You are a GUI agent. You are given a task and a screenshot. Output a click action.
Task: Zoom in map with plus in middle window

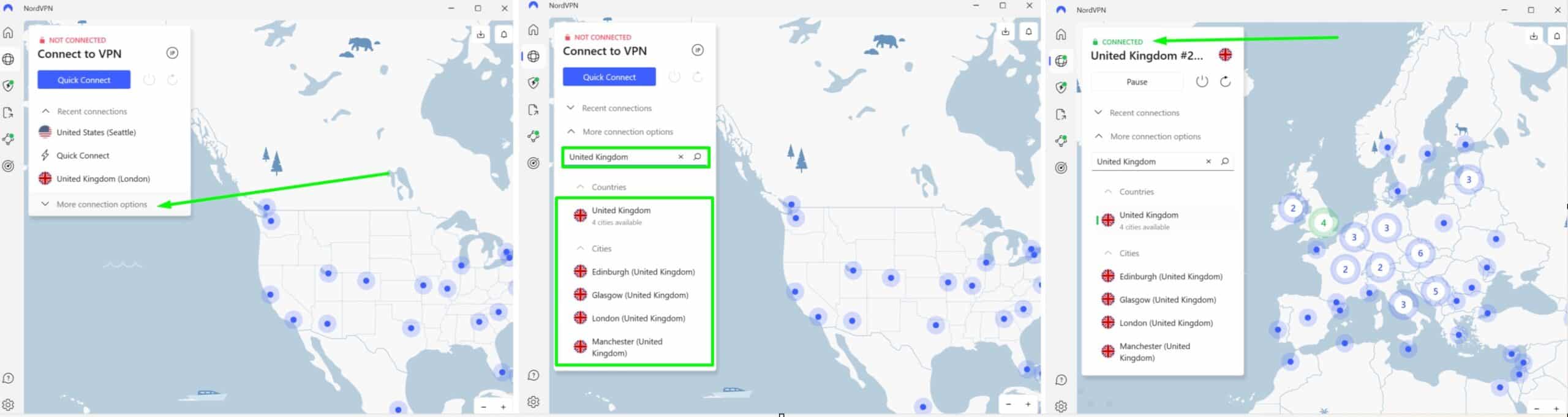coord(1028,404)
